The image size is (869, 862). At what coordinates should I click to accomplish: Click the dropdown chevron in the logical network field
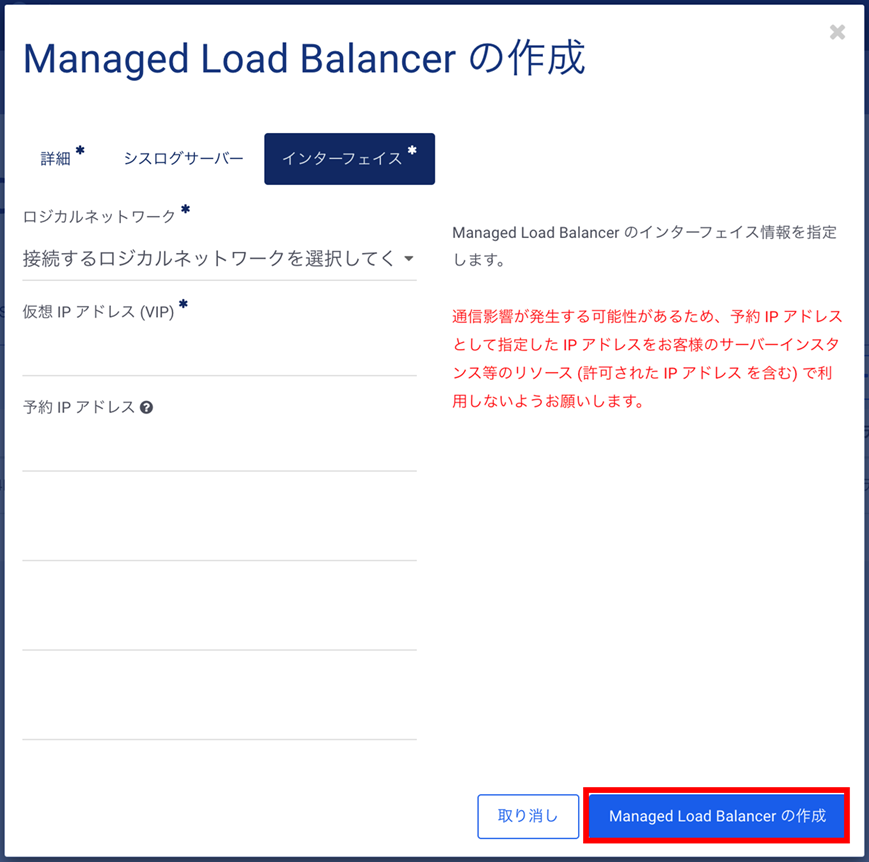407,258
